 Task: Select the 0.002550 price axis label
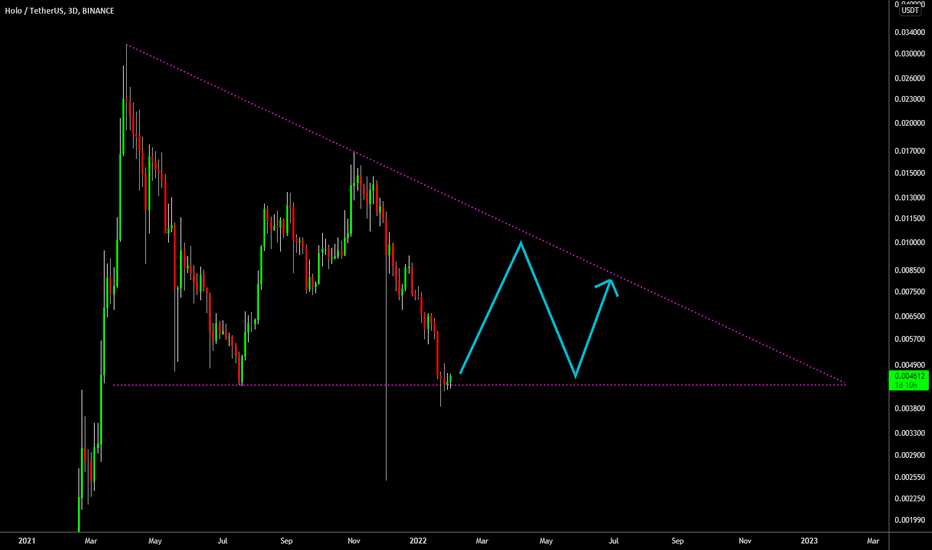[910, 477]
